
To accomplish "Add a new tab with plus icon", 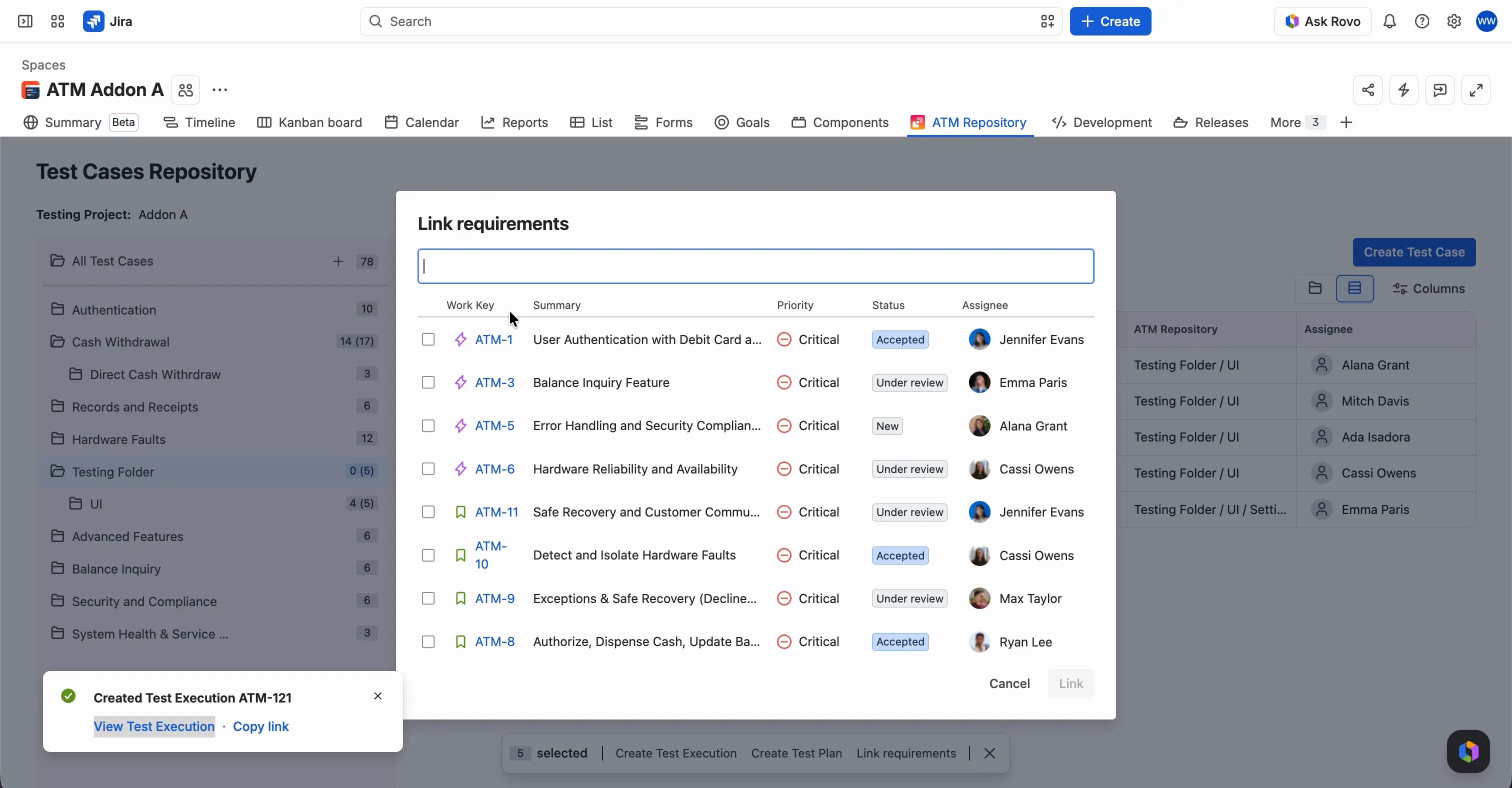I will 1346,122.
